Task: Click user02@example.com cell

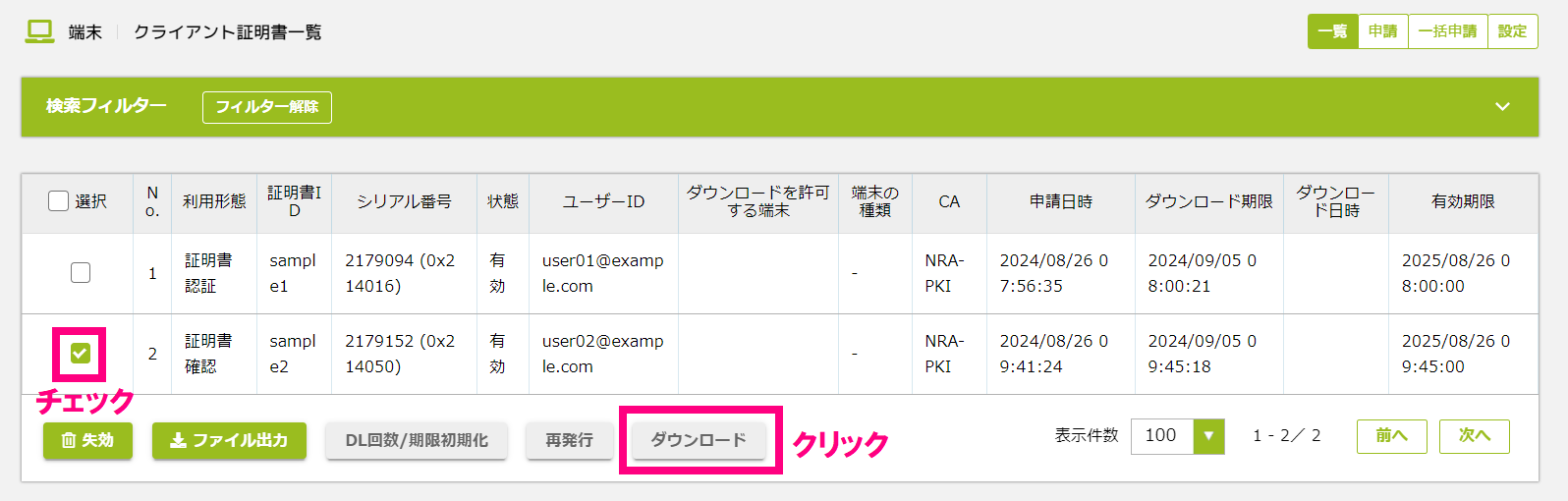Action: click(x=603, y=354)
